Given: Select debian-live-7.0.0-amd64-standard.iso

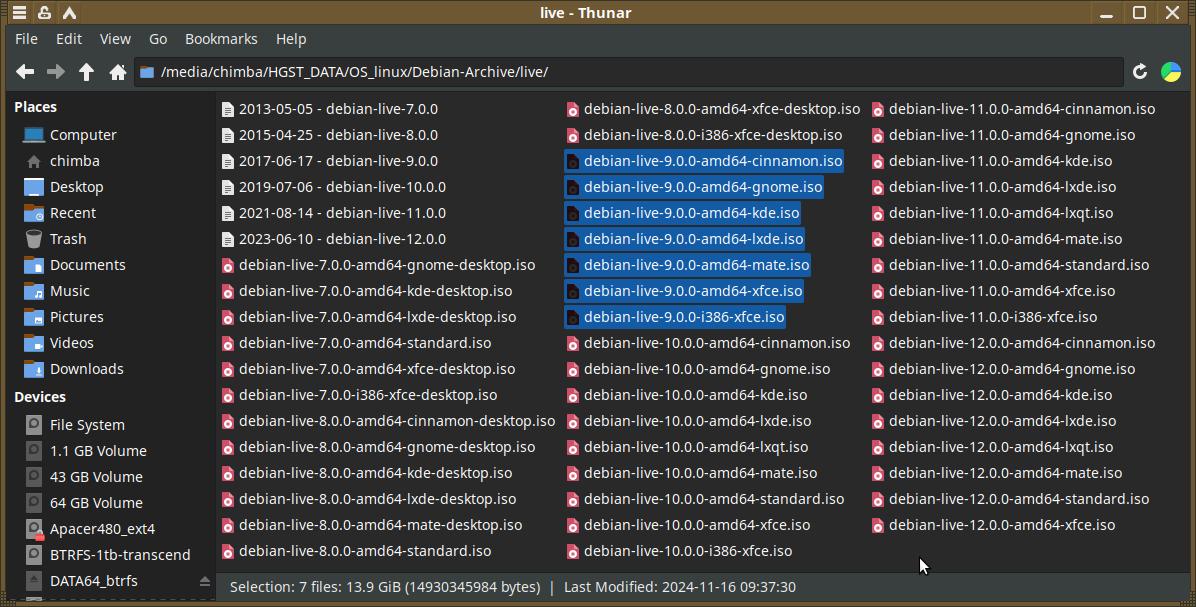Looking at the screenshot, I should (x=356, y=342).
